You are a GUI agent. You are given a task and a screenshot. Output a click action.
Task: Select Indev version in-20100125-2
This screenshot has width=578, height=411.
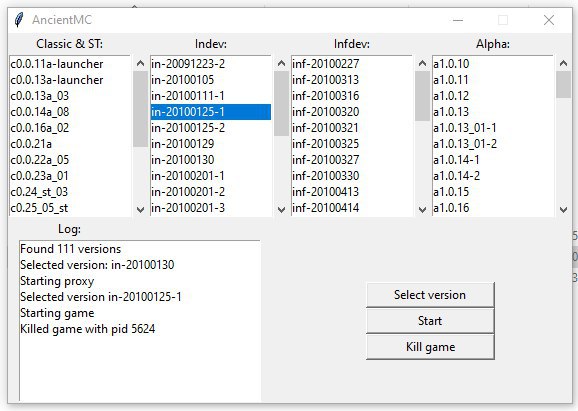click(x=211, y=128)
